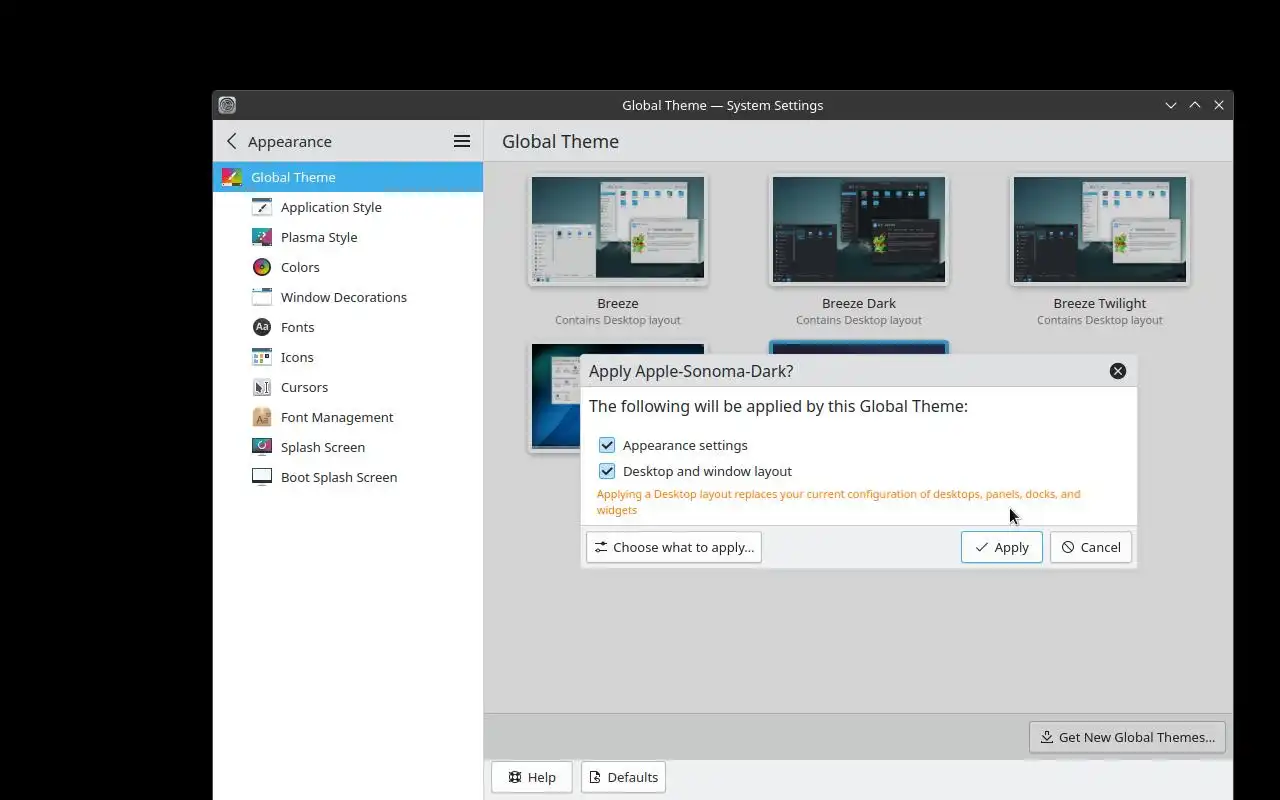Screen dimensions: 1280x800
Task: Open Get New Global Themes
Action: pyautogui.click(x=1127, y=737)
